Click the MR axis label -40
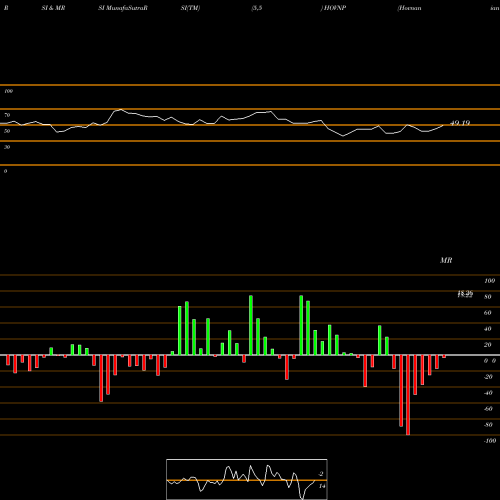Image resolution: width=500 pixels, height=500 pixels. (488, 393)
